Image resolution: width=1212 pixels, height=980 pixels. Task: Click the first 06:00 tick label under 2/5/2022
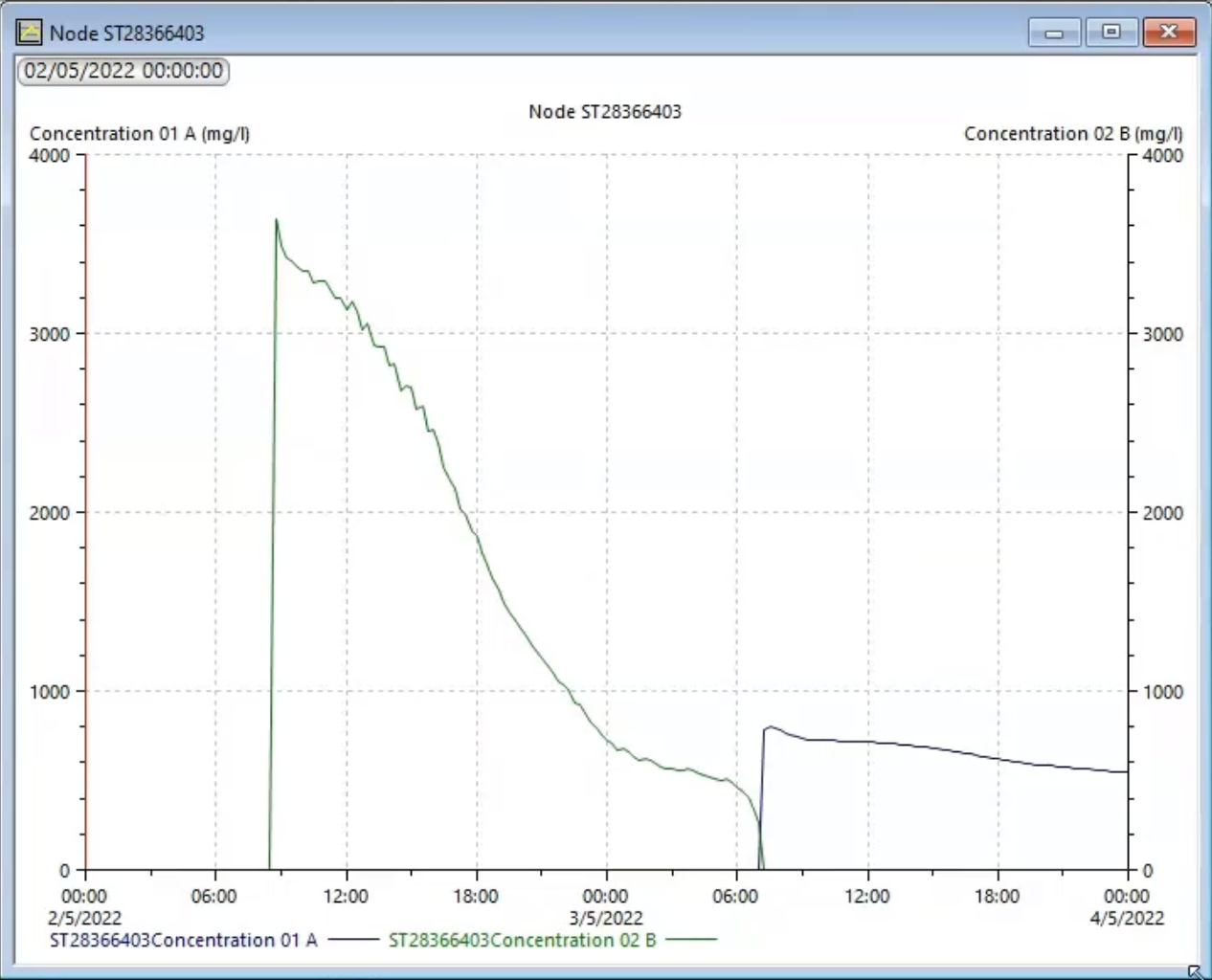coord(214,896)
